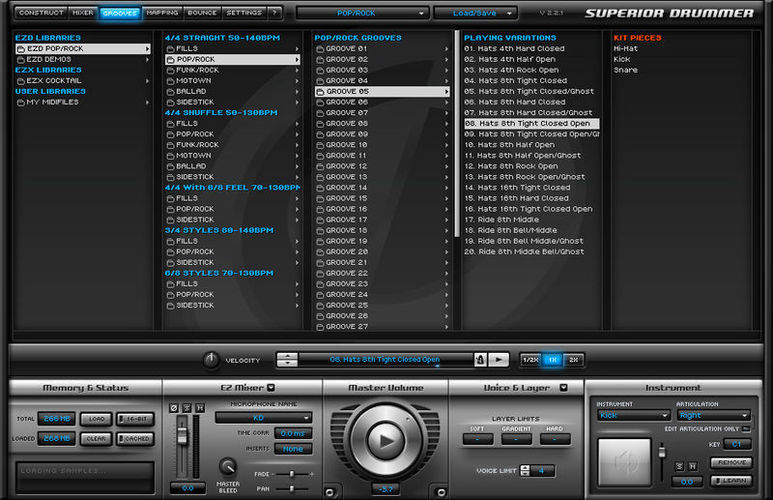Toggle the 16-BIT memory option
The image size is (773, 500).
tap(135, 419)
